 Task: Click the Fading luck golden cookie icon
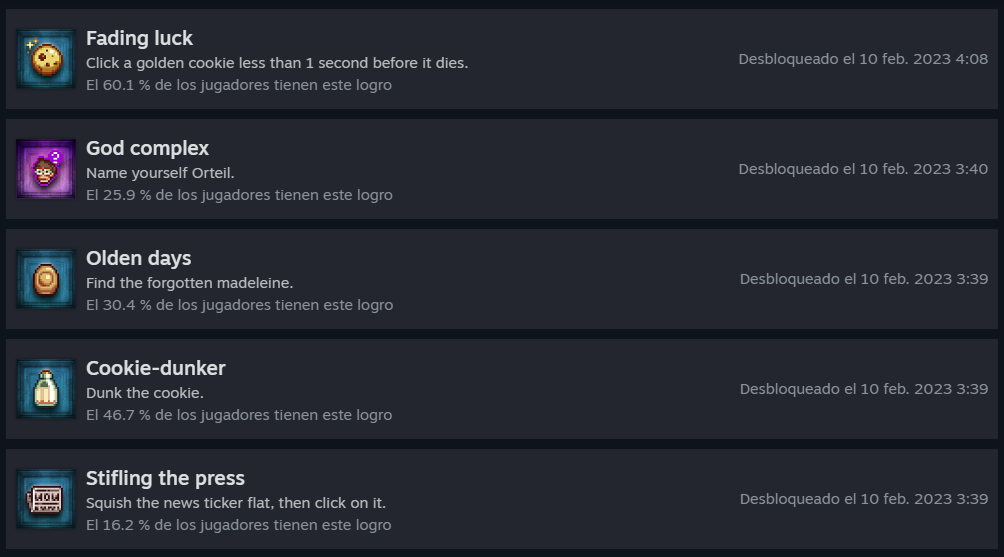point(46,59)
